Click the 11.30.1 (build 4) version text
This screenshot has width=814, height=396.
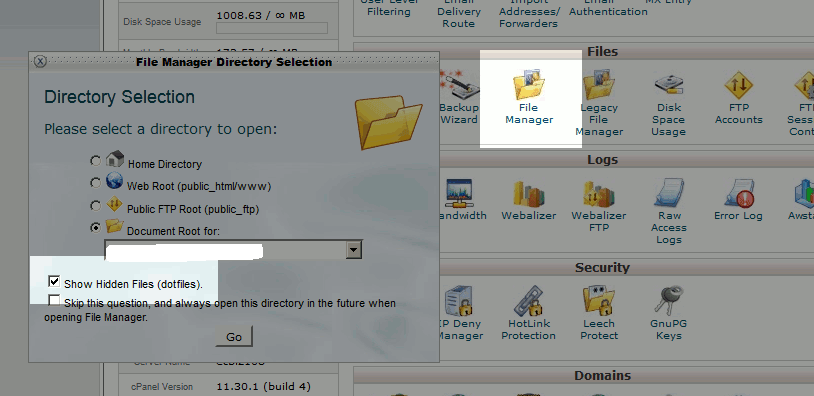(x=263, y=387)
